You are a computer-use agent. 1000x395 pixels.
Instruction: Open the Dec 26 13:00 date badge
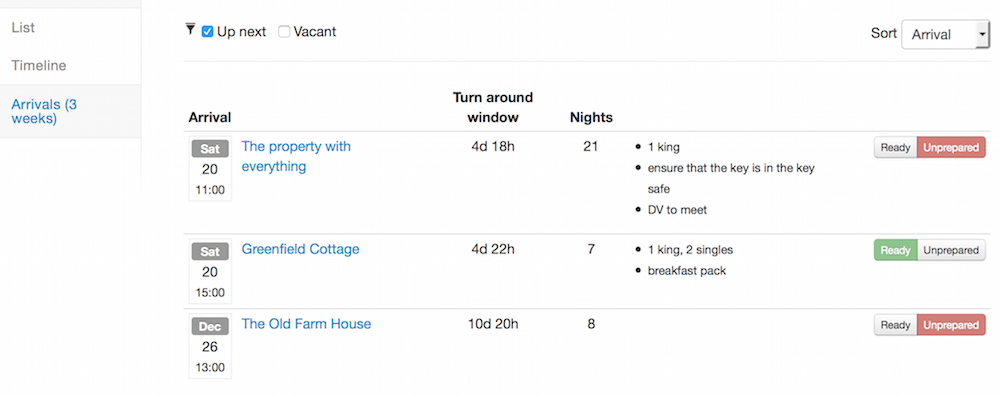point(210,346)
